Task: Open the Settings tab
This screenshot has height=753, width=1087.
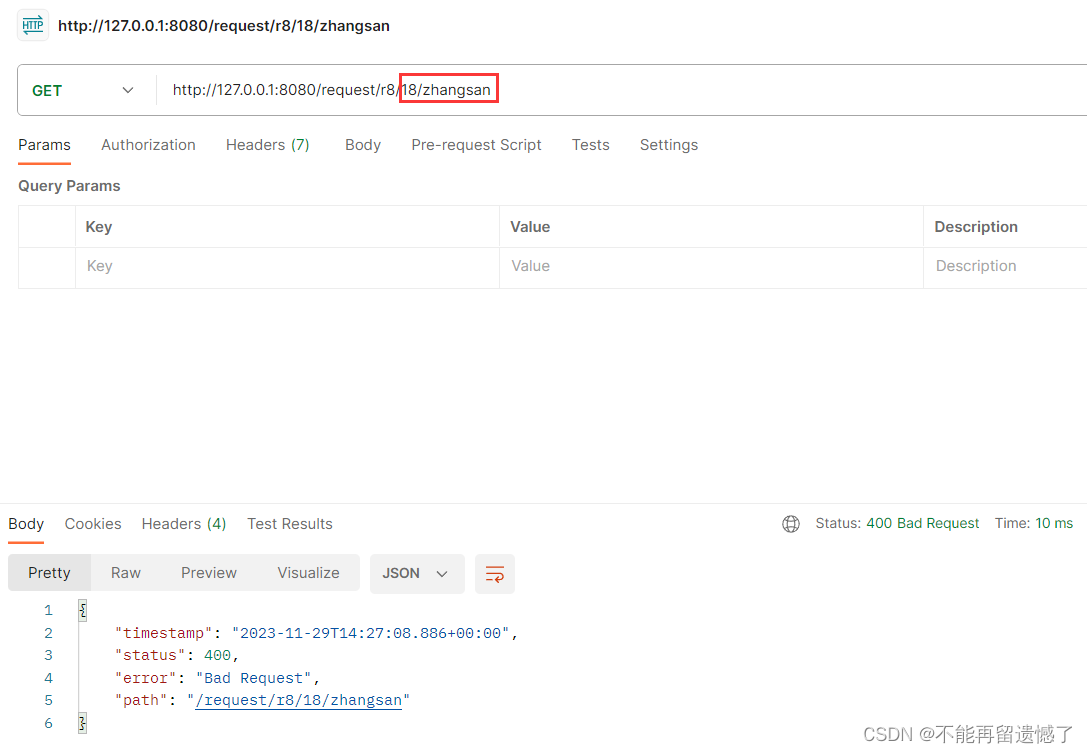Action: coord(668,145)
